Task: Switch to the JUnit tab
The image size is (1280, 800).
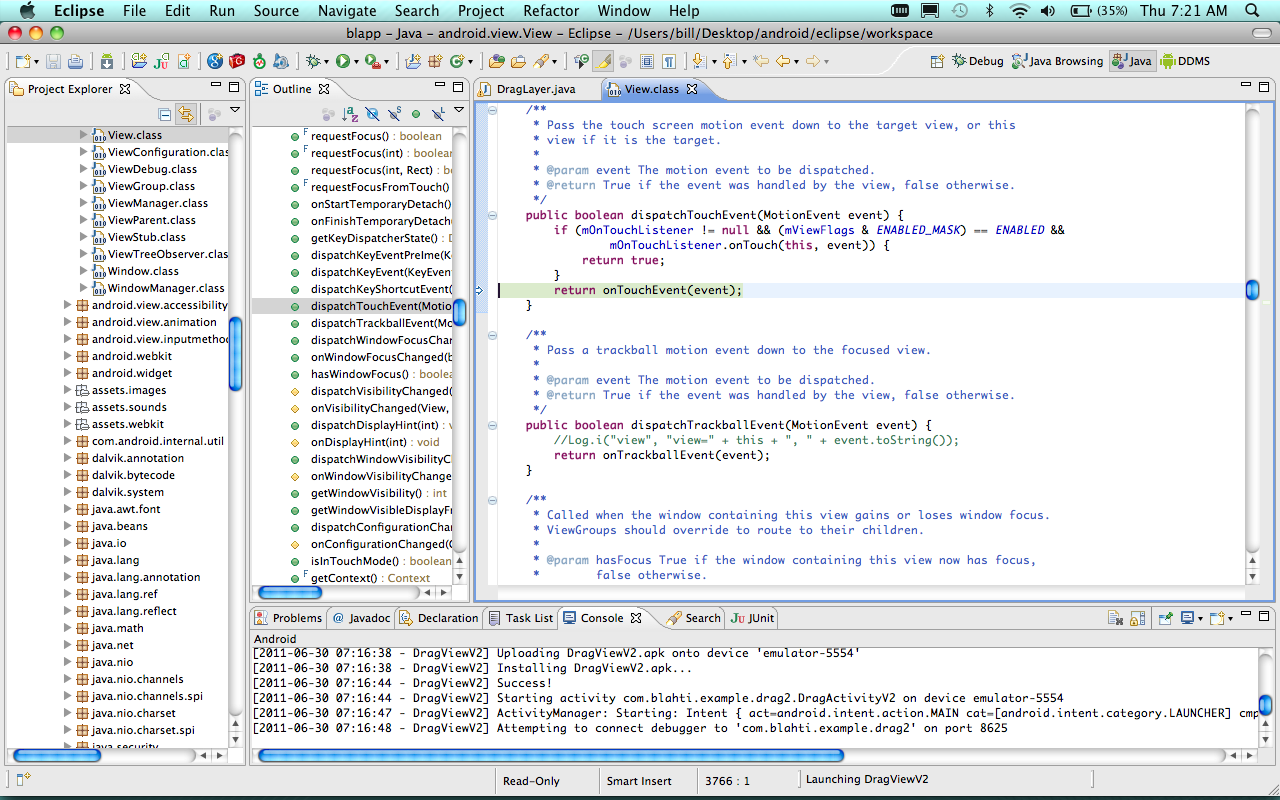Action: (752, 618)
